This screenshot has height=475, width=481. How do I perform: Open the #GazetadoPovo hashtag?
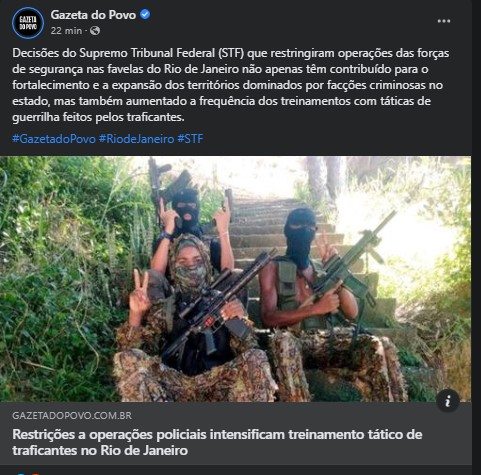coord(54,139)
